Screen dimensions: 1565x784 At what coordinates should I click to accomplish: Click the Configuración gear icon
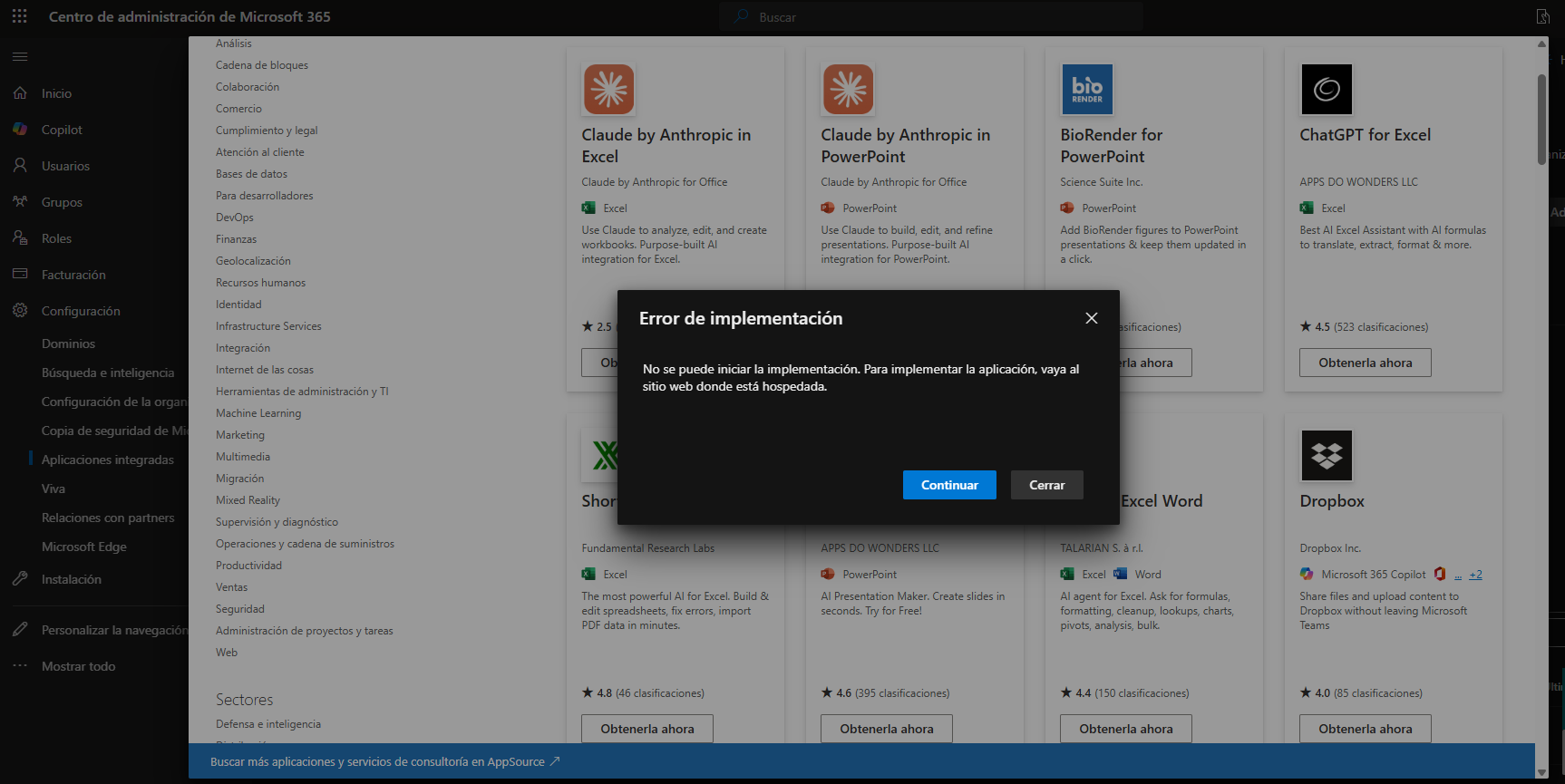click(20, 311)
